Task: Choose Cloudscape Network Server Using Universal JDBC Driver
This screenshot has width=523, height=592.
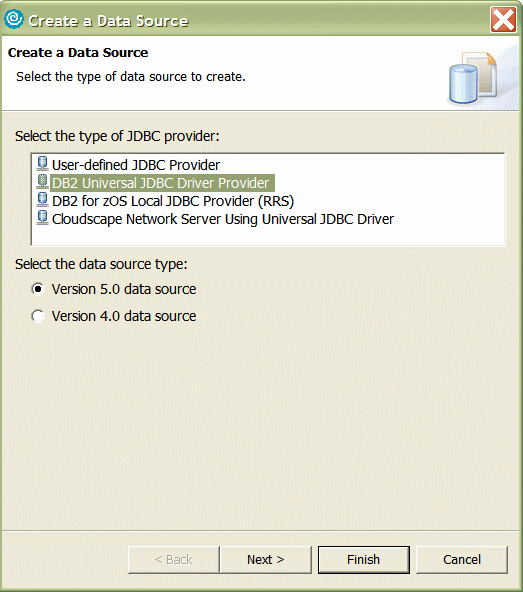Action: coord(223,219)
